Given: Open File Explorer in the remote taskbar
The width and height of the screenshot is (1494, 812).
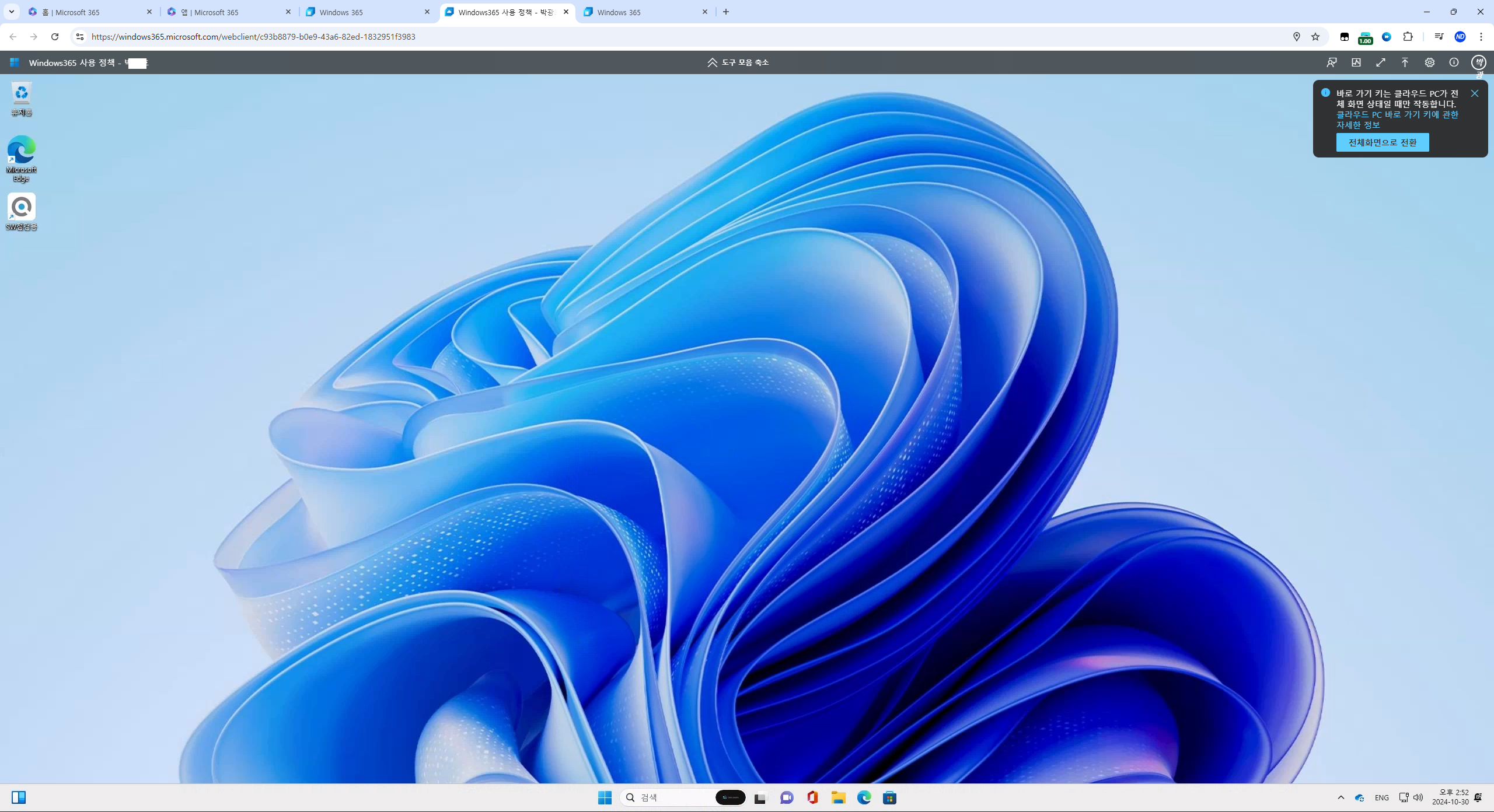Looking at the screenshot, I should click(x=838, y=797).
